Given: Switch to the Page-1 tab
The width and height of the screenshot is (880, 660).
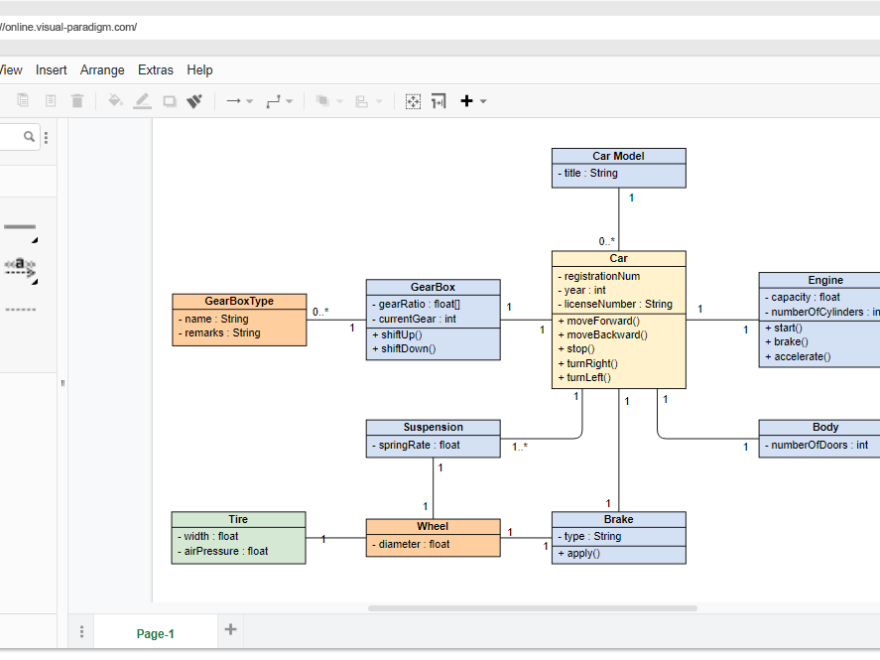Looking at the screenshot, I should point(154,633).
